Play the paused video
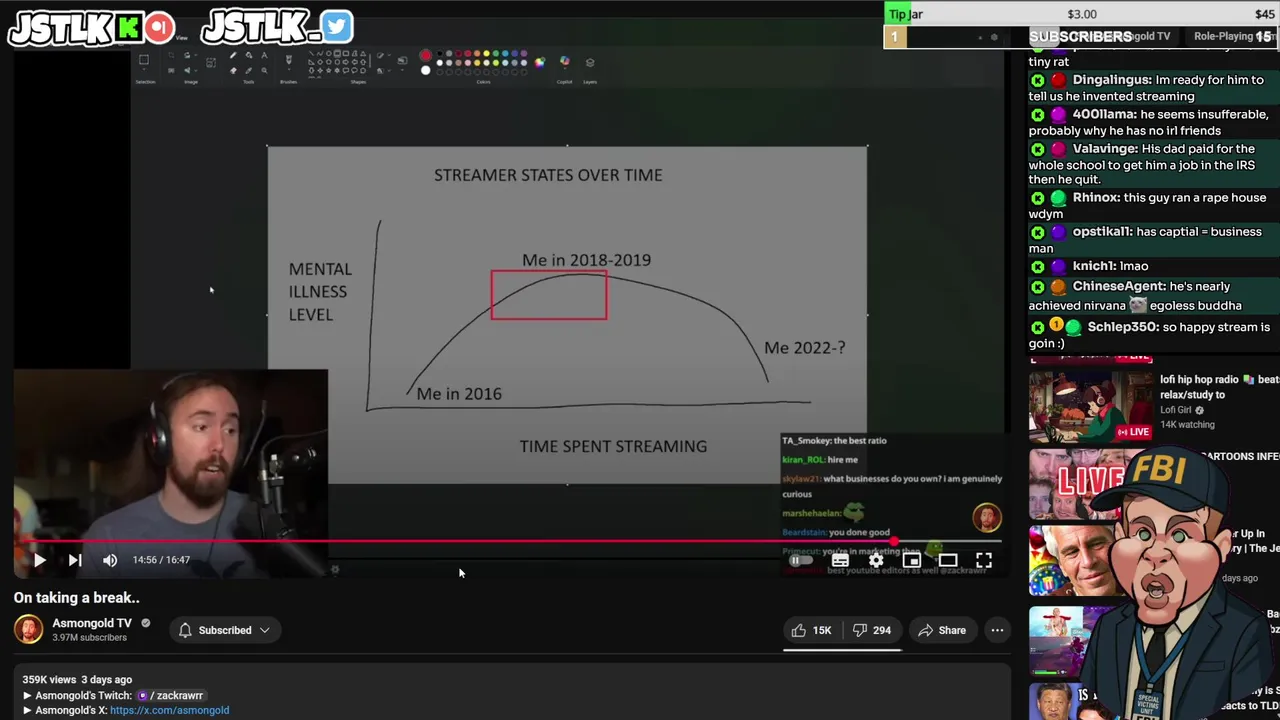The width and height of the screenshot is (1280, 720). [39, 560]
